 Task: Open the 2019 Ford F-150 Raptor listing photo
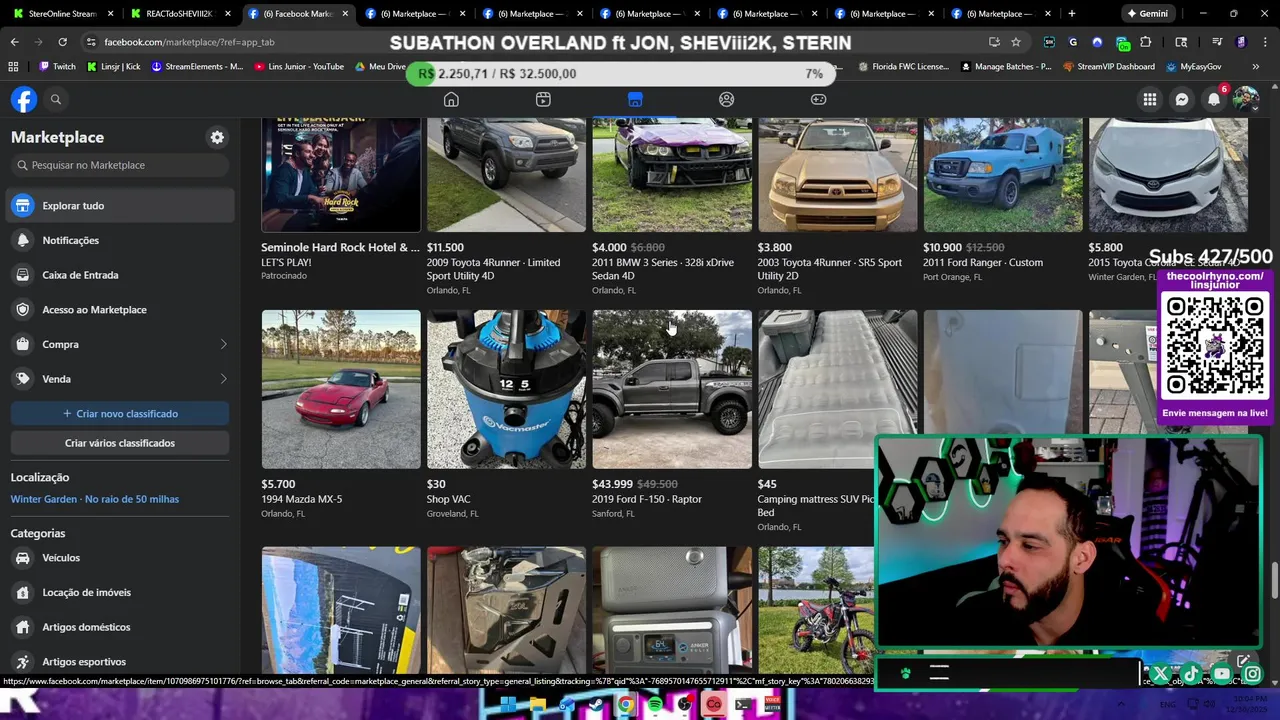(672, 389)
